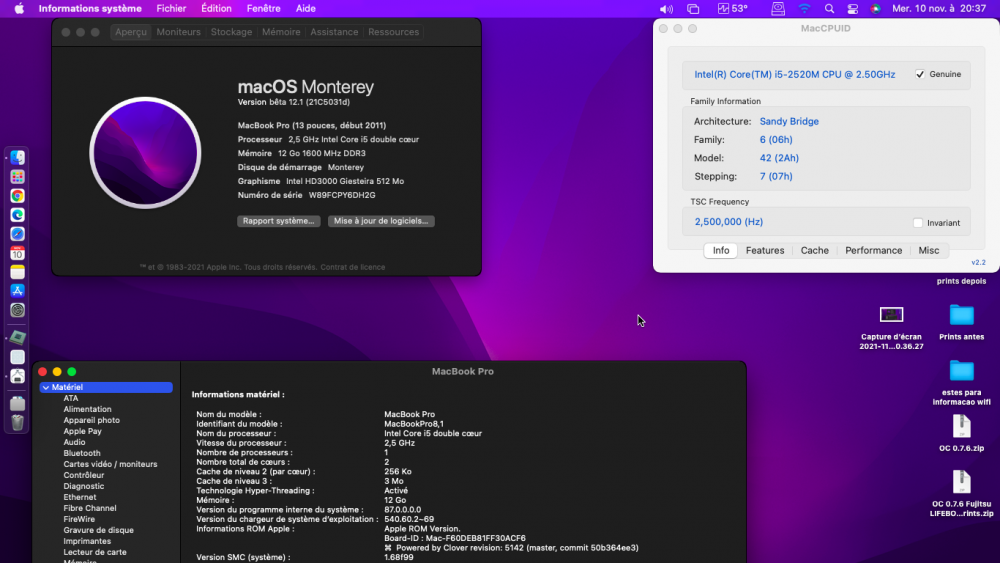
Task: Select Apple Pay in the sidebar
Action: tap(82, 431)
